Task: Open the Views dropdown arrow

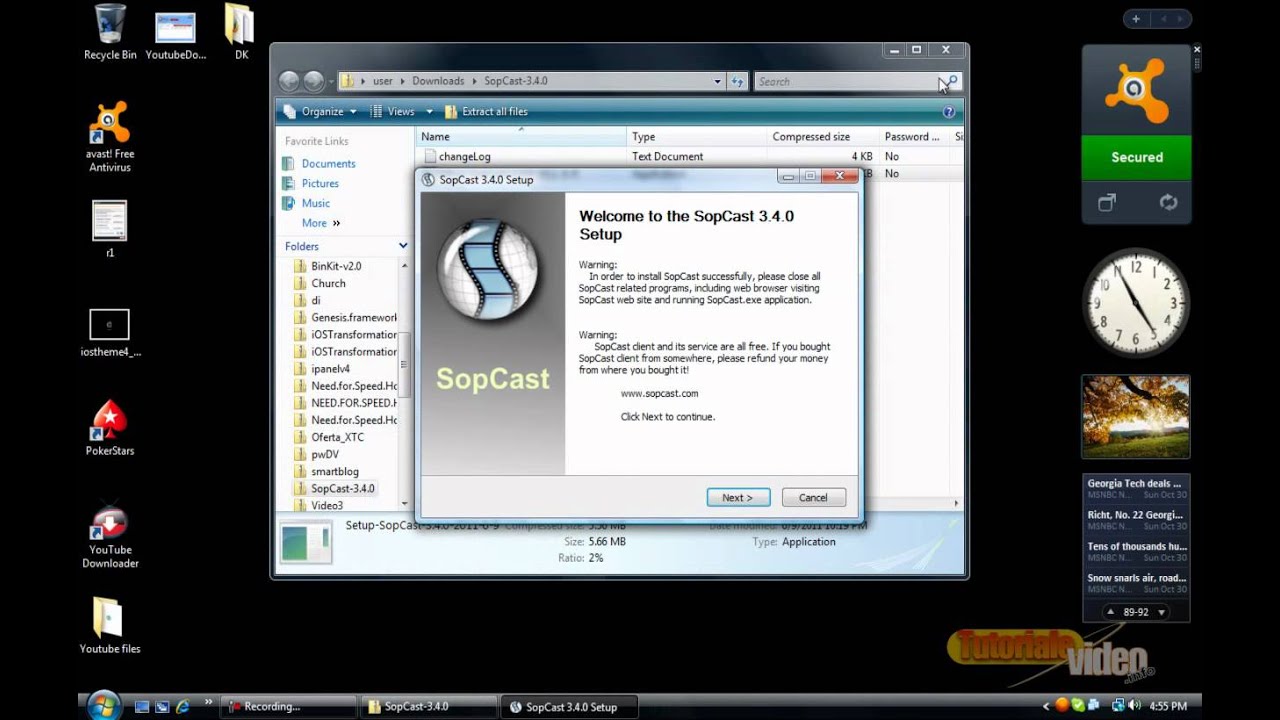Action: 429,112
